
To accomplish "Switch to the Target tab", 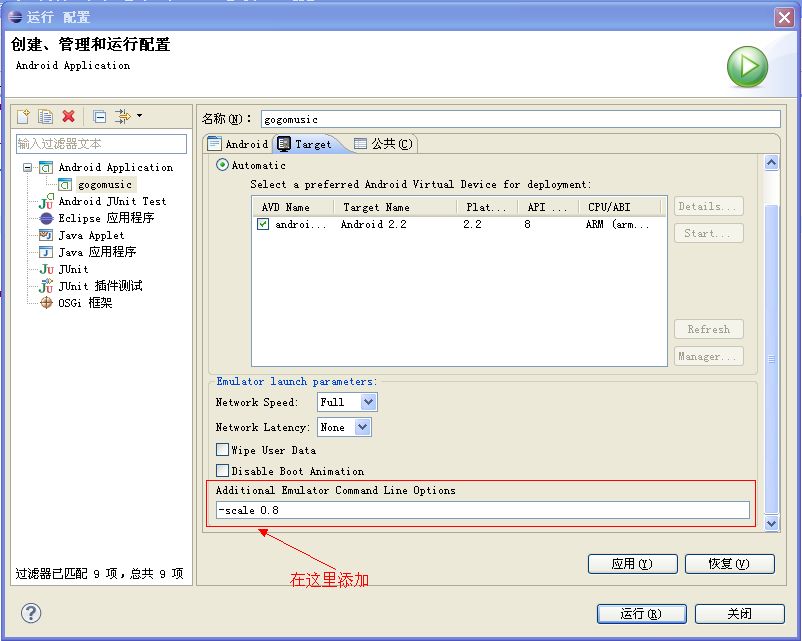I will tap(306, 144).
